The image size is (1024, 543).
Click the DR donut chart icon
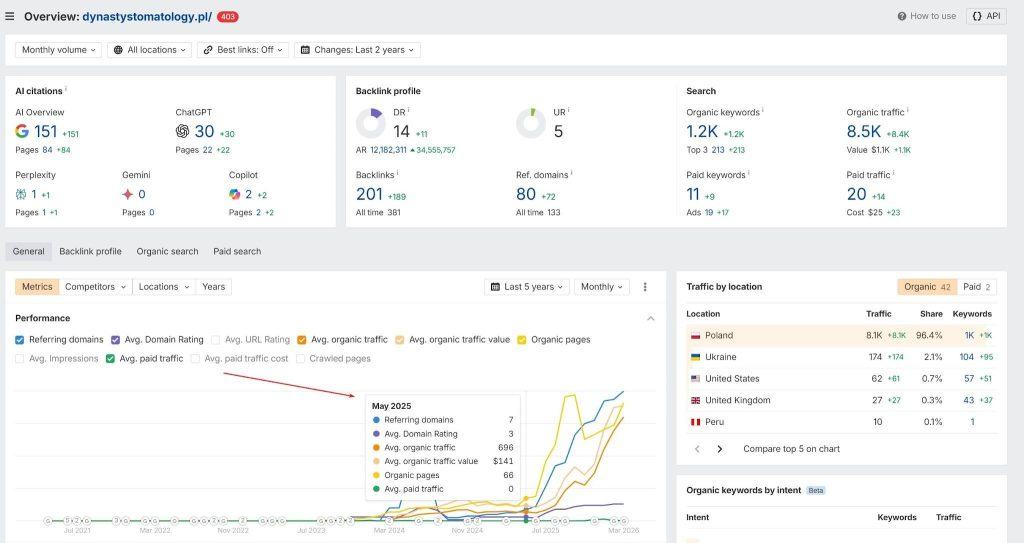[371, 123]
